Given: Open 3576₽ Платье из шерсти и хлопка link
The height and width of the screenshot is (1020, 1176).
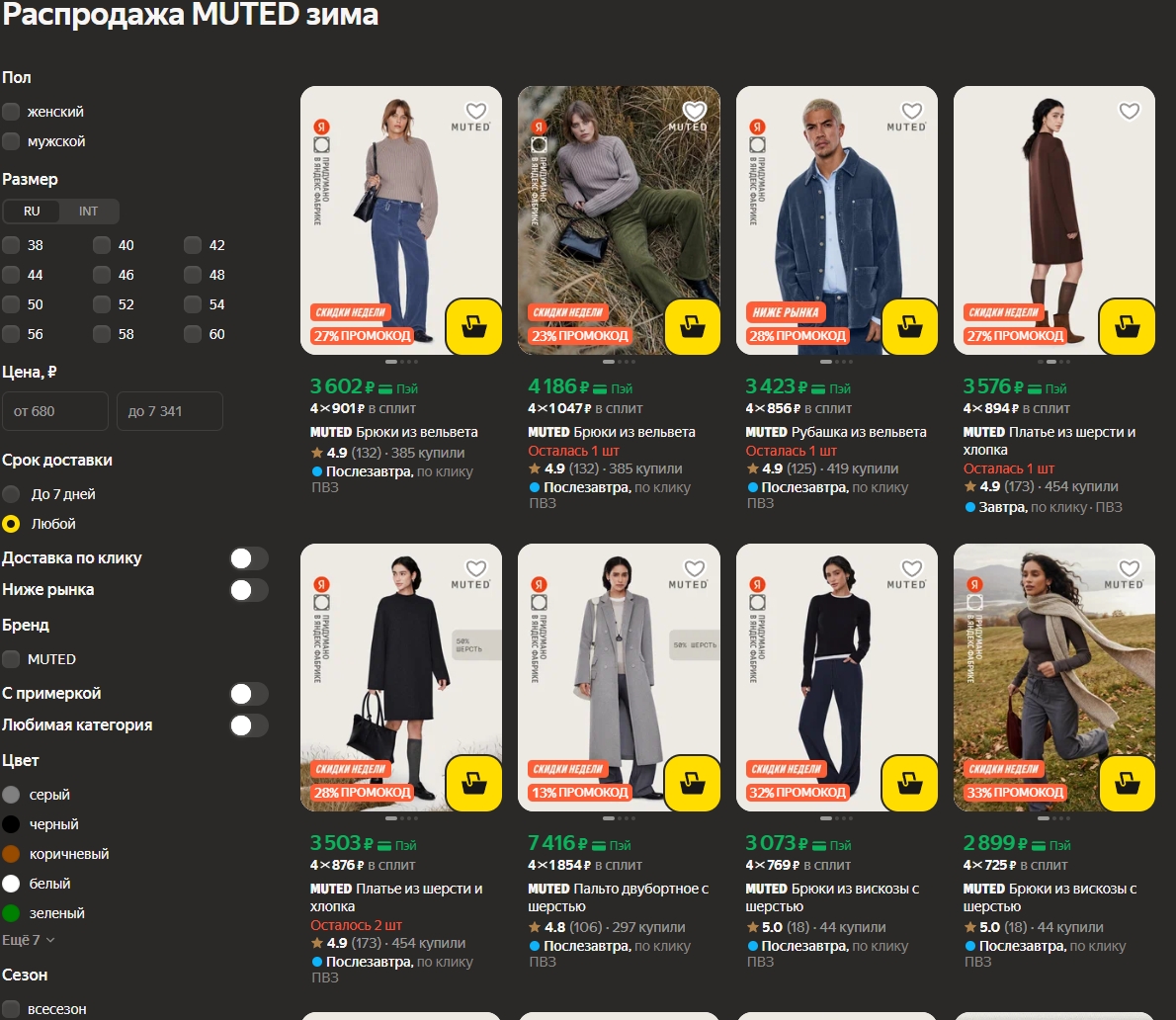Looking at the screenshot, I should [1050, 441].
